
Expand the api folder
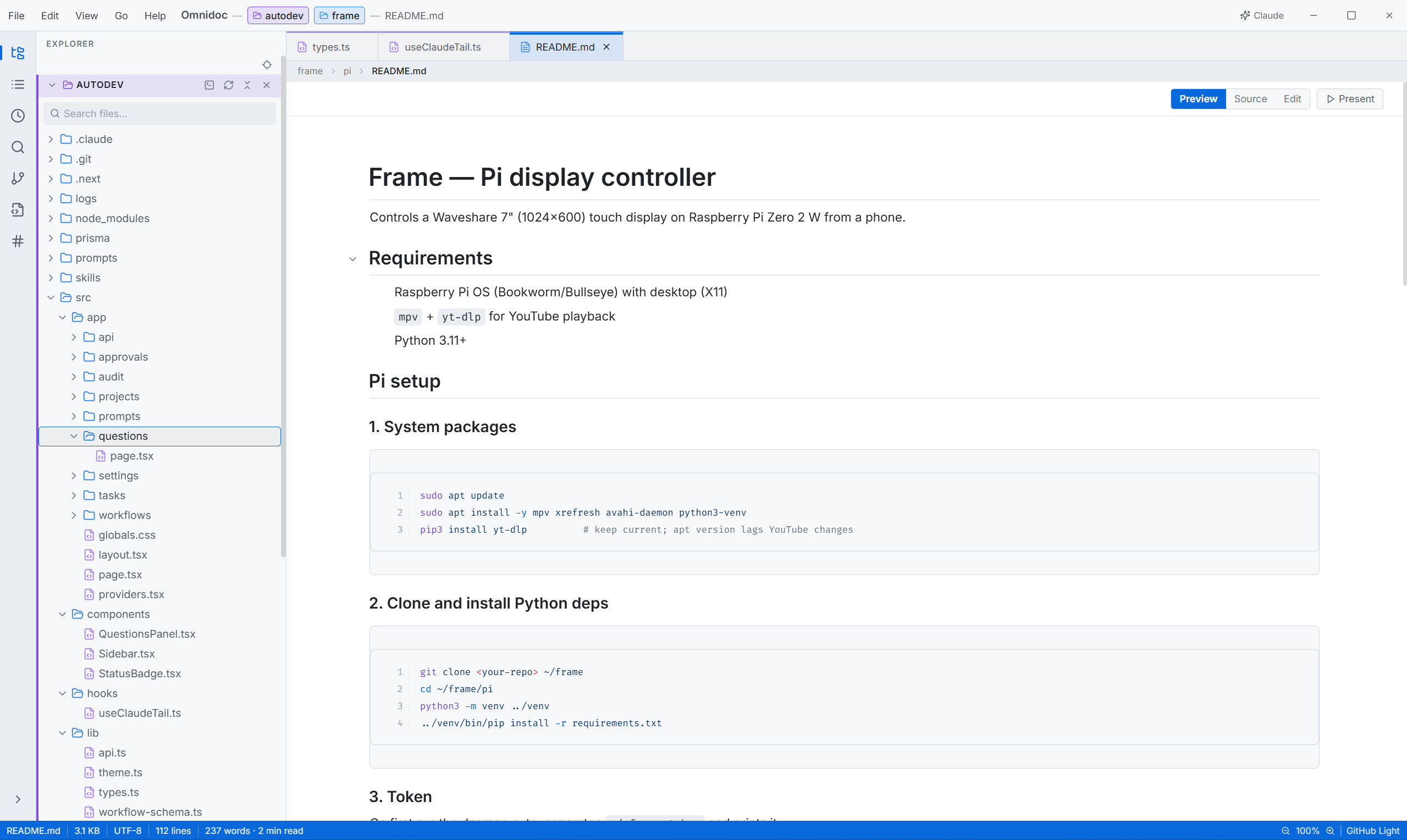74,338
